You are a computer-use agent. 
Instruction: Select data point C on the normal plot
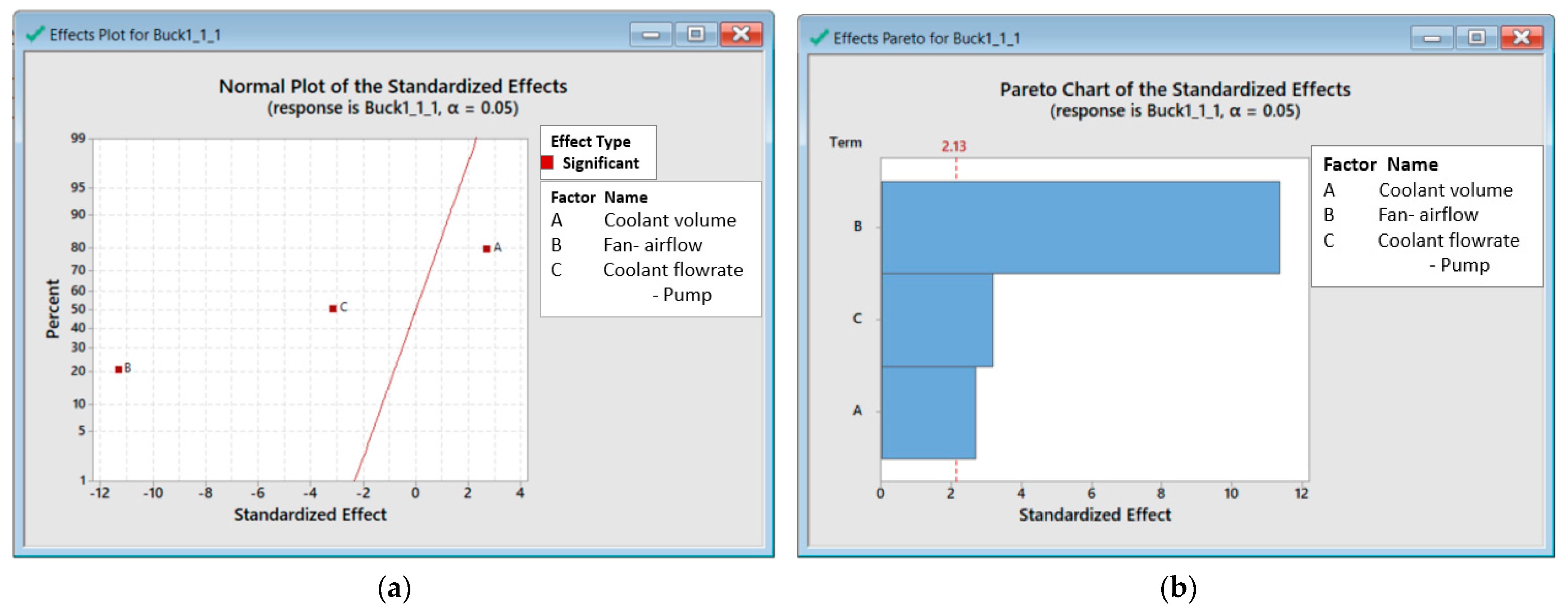[332, 308]
